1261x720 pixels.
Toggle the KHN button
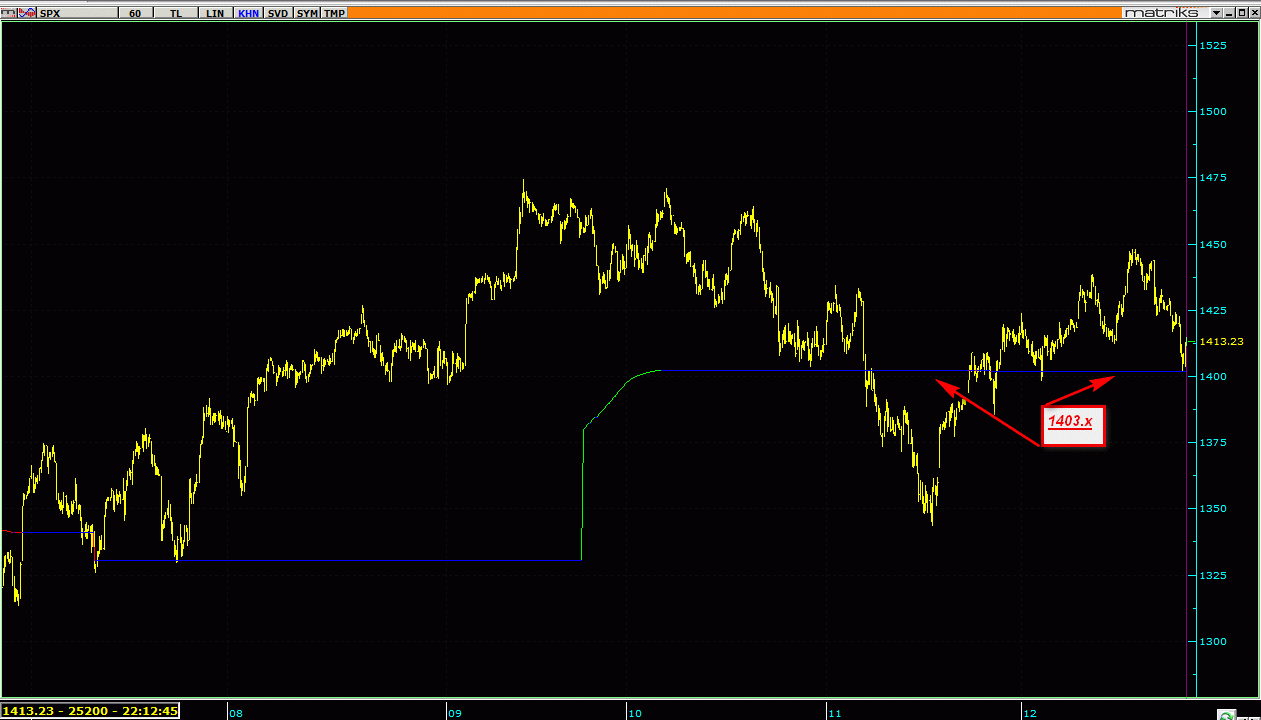tap(249, 13)
